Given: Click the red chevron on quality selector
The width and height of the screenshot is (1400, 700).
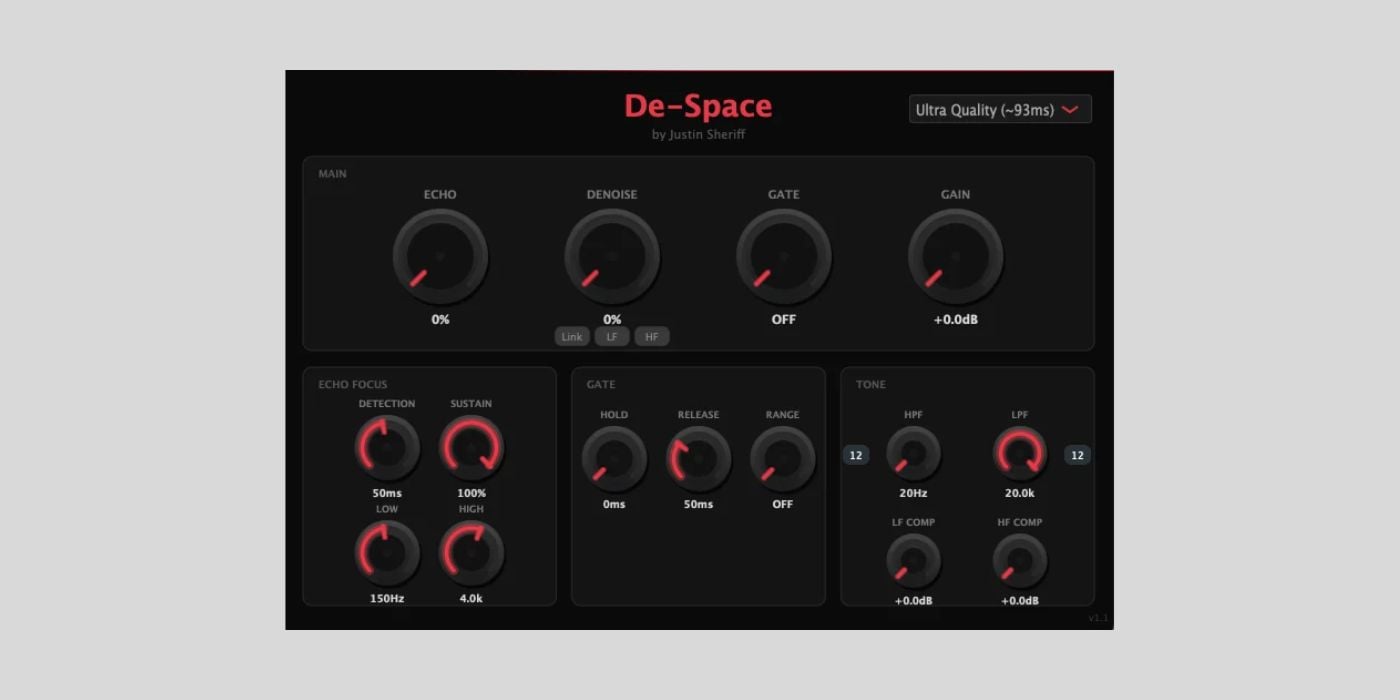Looking at the screenshot, I should click(x=1070, y=110).
